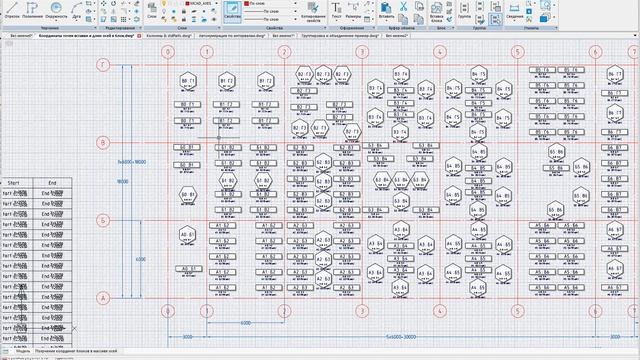This screenshot has height=360, width=640.
Task: Click the rectangle tool icon in Черчение
Action: [89, 3]
